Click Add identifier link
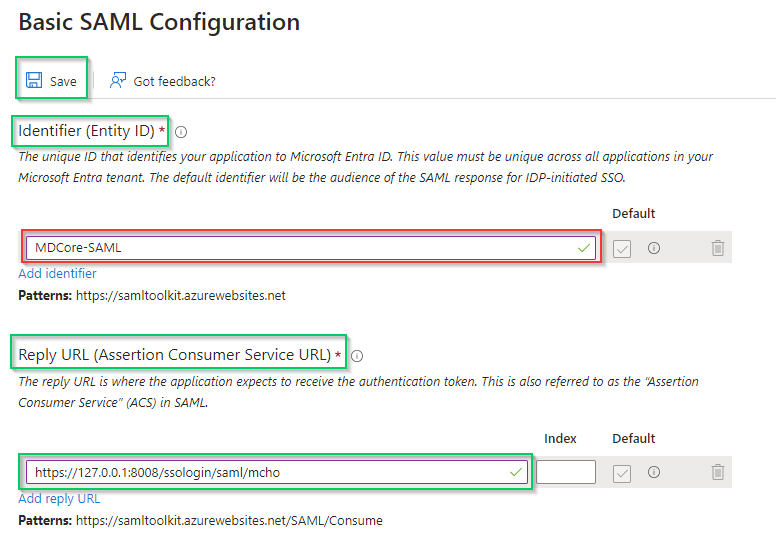The image size is (776, 553). pos(57,273)
